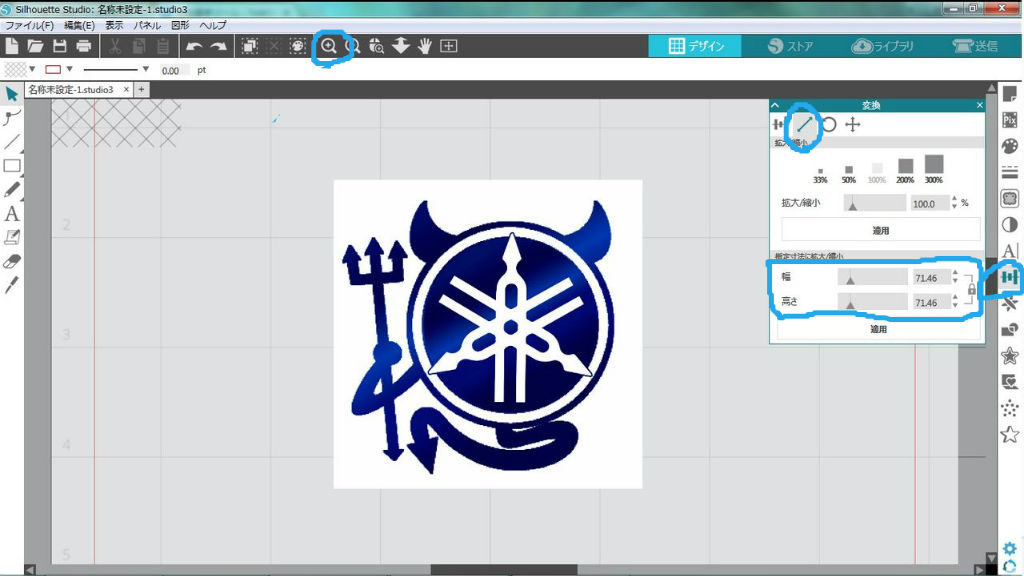Zoom out with magnifier icon
The width and height of the screenshot is (1024, 576).
pyautogui.click(x=353, y=46)
